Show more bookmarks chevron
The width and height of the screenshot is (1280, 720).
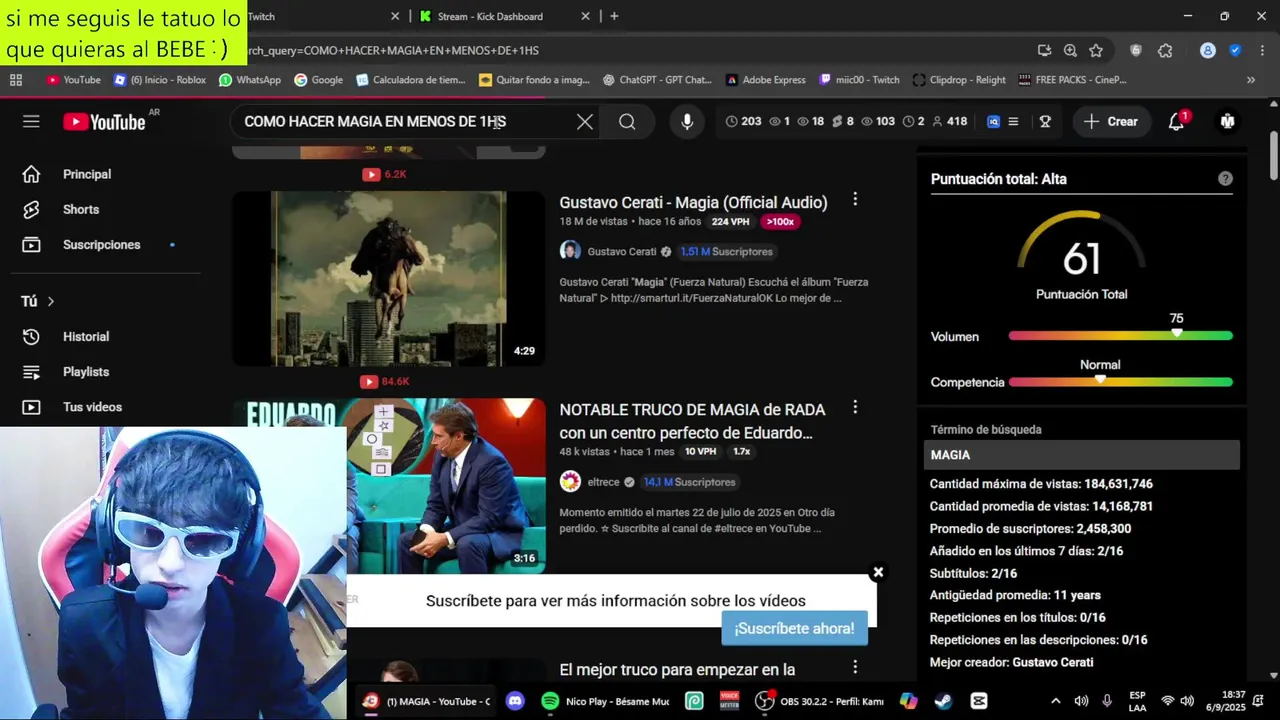point(1250,80)
